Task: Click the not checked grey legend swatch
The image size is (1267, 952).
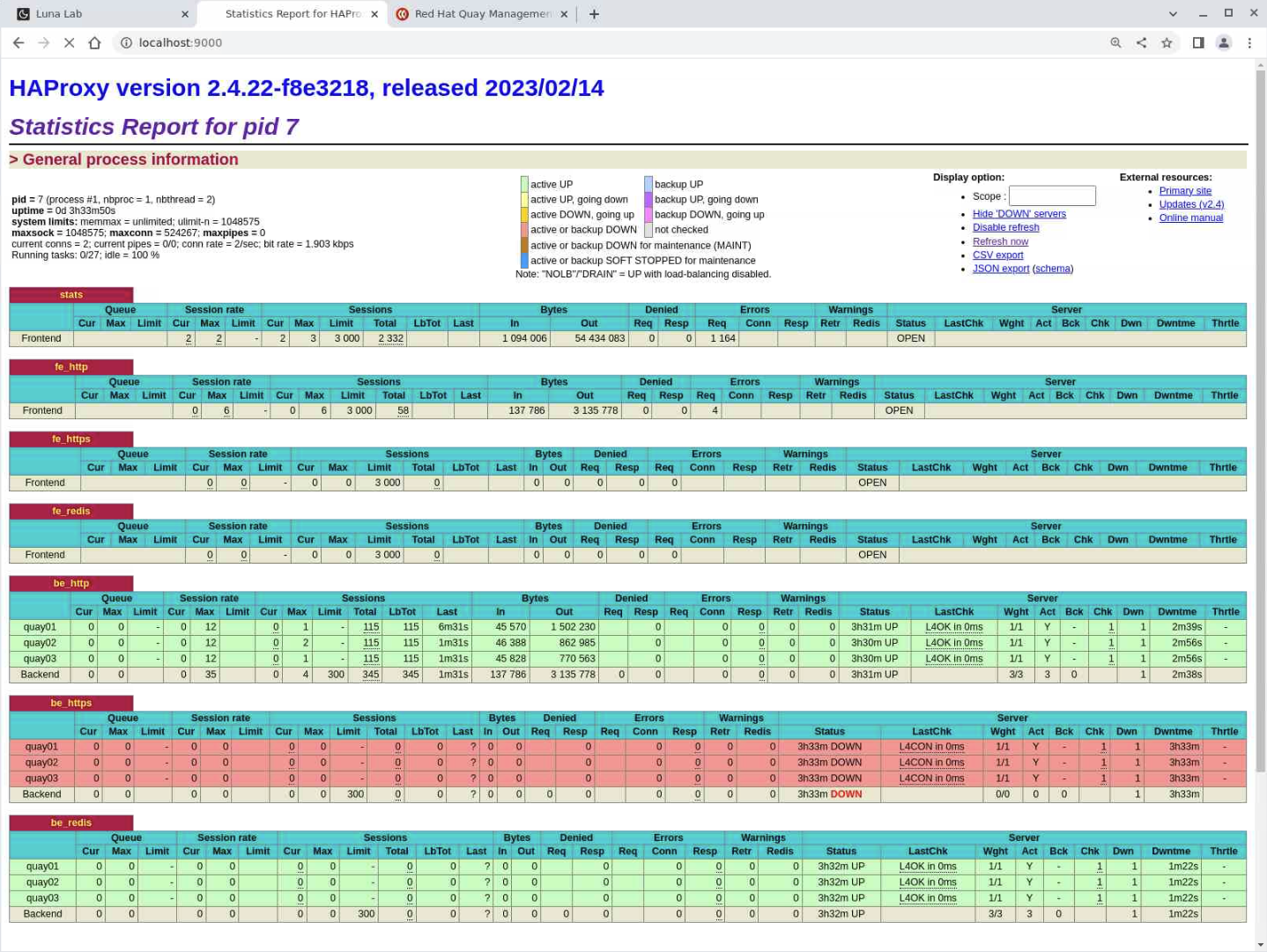Action: pyautogui.click(x=648, y=230)
